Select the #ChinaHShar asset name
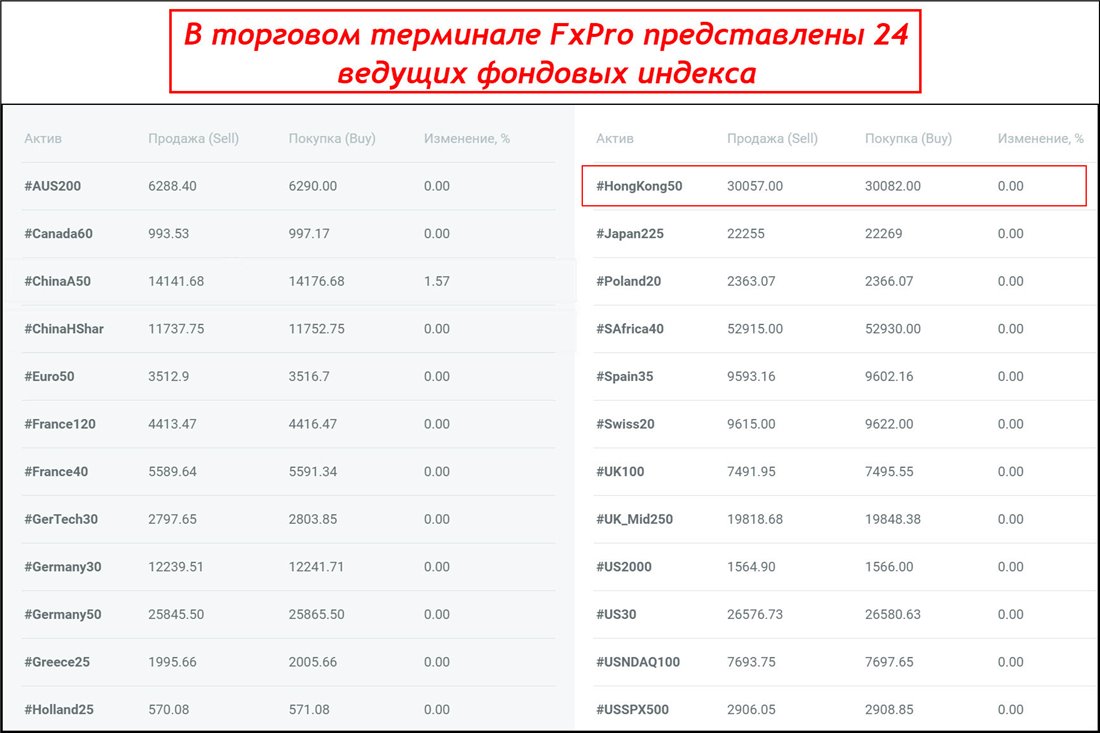 coord(64,329)
